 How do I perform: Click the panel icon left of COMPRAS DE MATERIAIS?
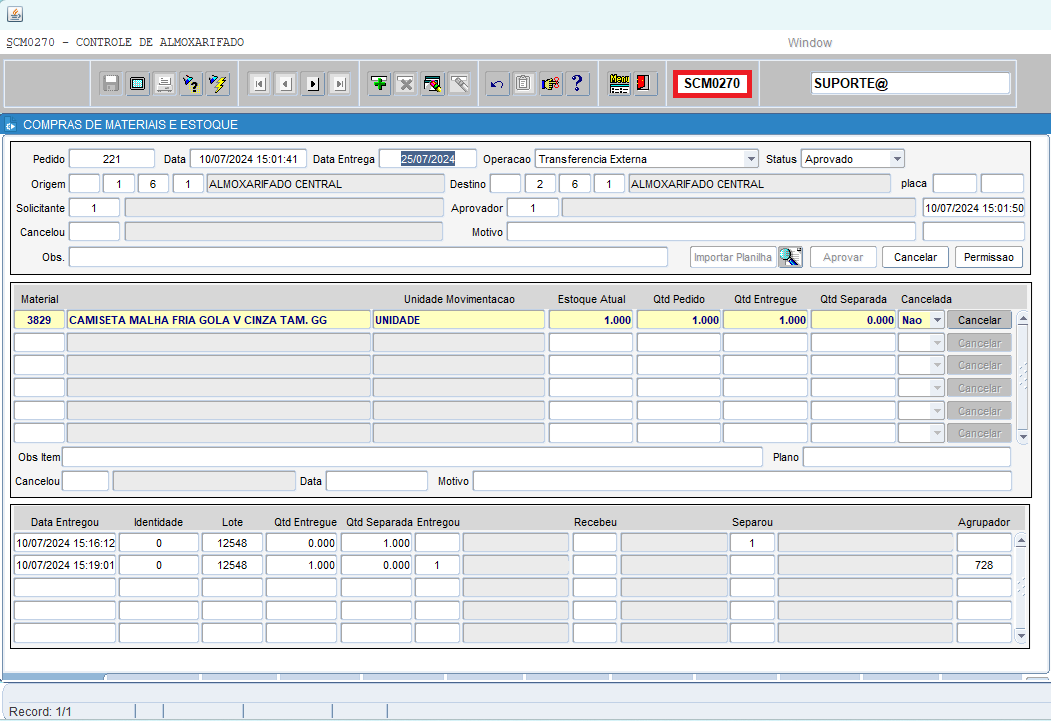tap(10, 125)
